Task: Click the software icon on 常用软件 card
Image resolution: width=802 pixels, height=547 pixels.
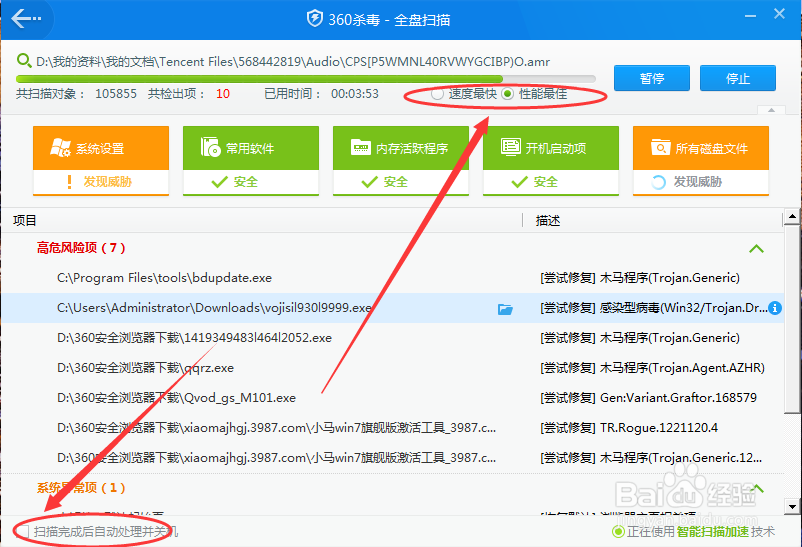Action: coord(210,147)
